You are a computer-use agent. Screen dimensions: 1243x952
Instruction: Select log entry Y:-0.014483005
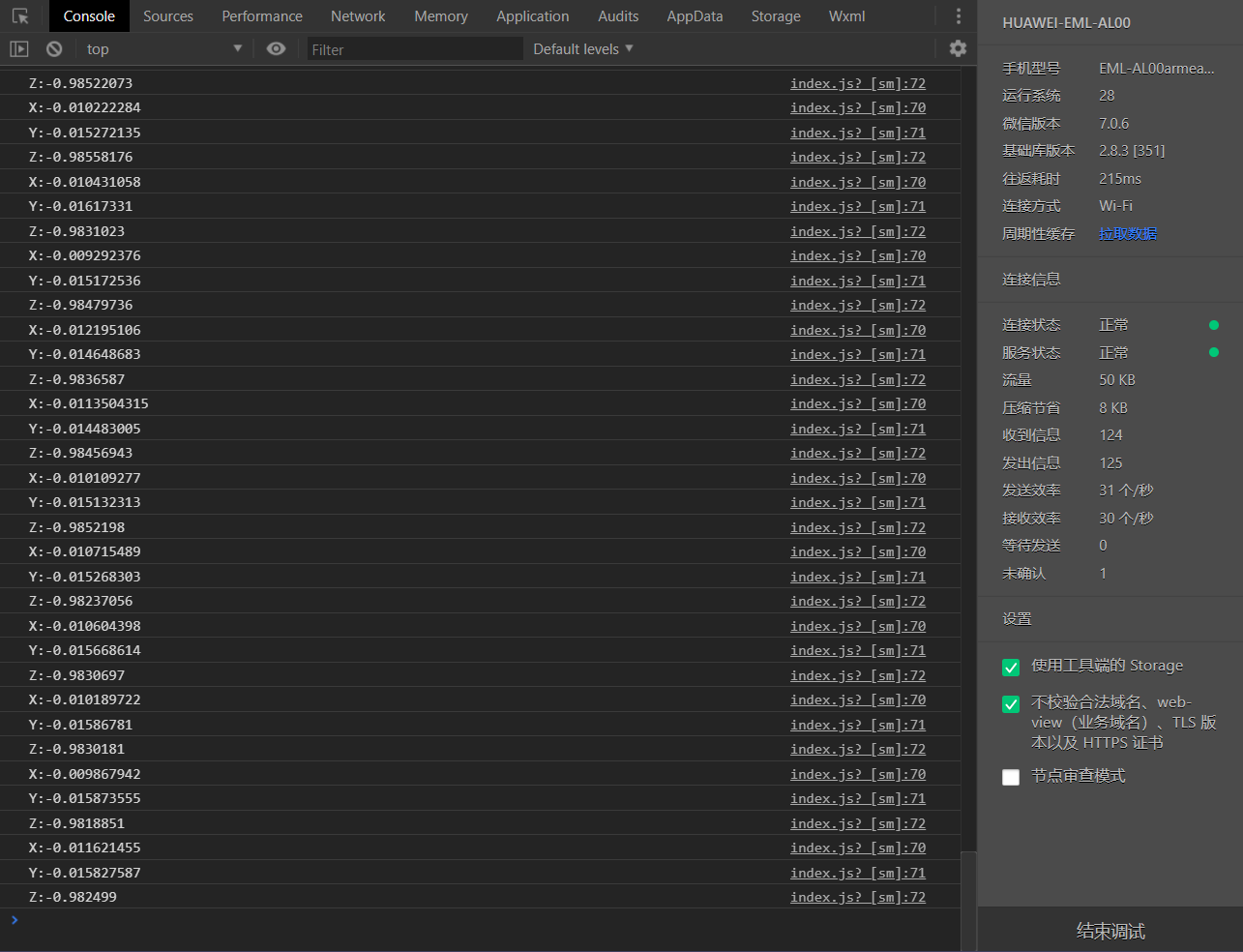pos(85,429)
